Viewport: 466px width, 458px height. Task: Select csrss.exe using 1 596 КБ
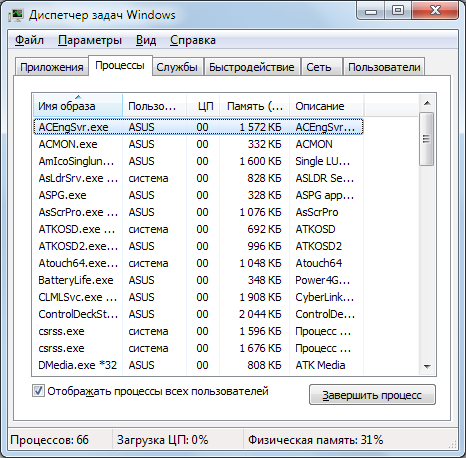(198, 331)
